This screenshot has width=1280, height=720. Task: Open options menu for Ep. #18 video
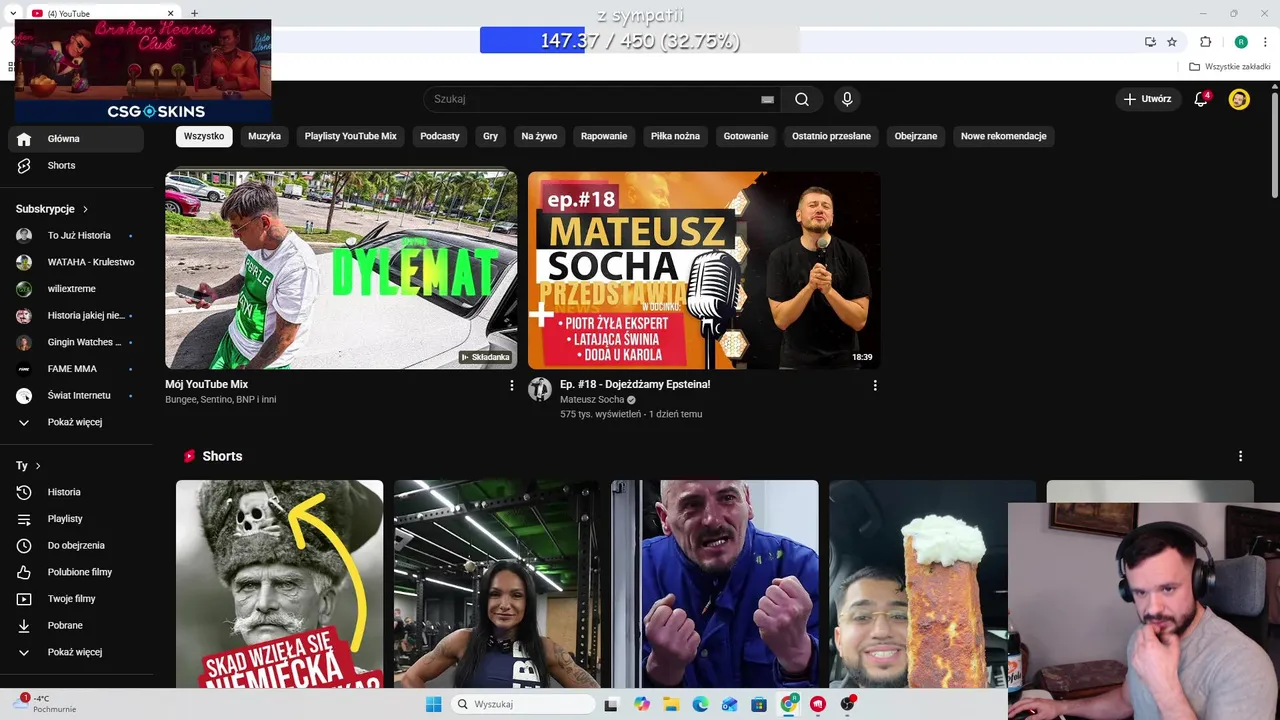coord(875,385)
